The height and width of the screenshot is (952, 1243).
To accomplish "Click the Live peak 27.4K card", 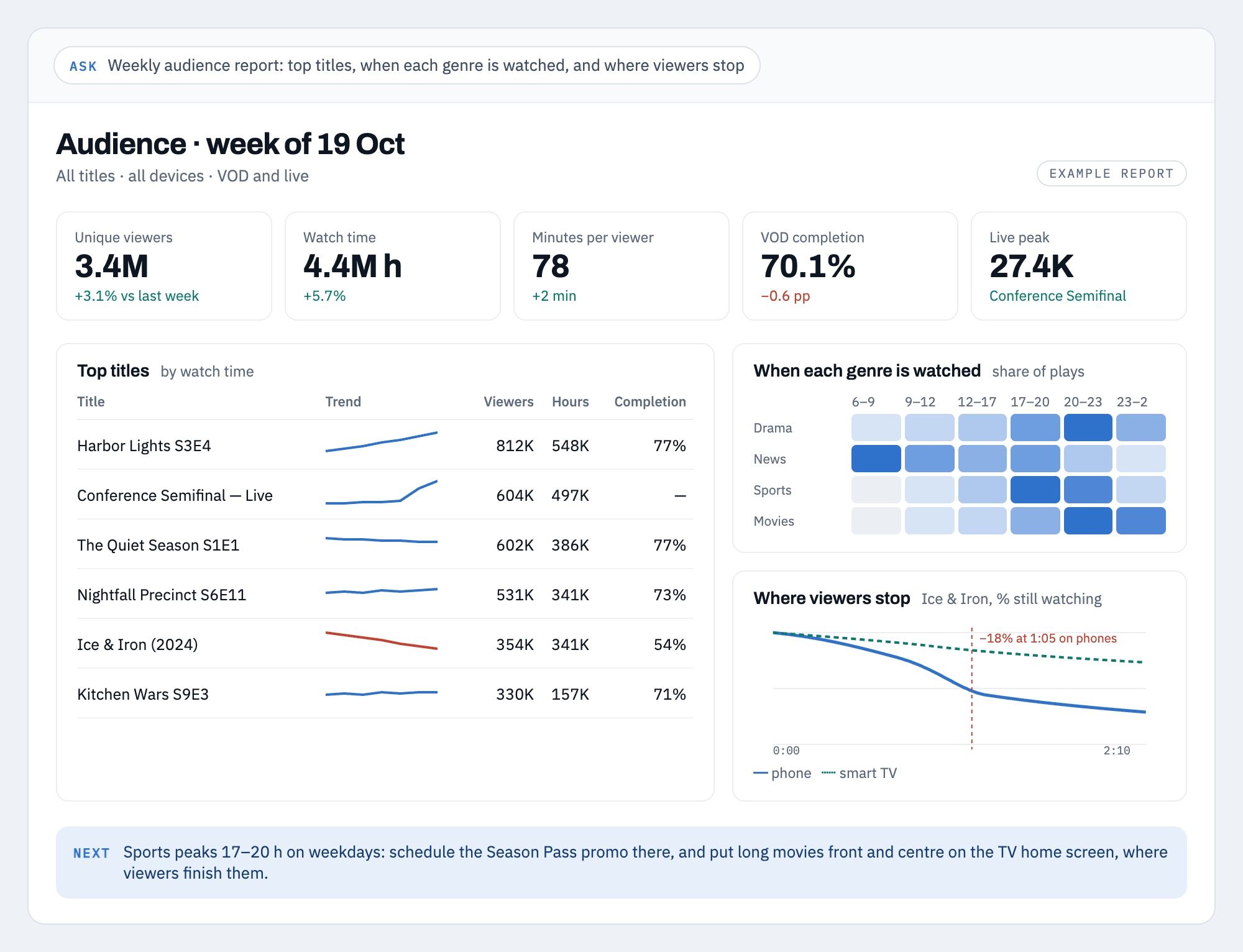I will coord(1079,266).
